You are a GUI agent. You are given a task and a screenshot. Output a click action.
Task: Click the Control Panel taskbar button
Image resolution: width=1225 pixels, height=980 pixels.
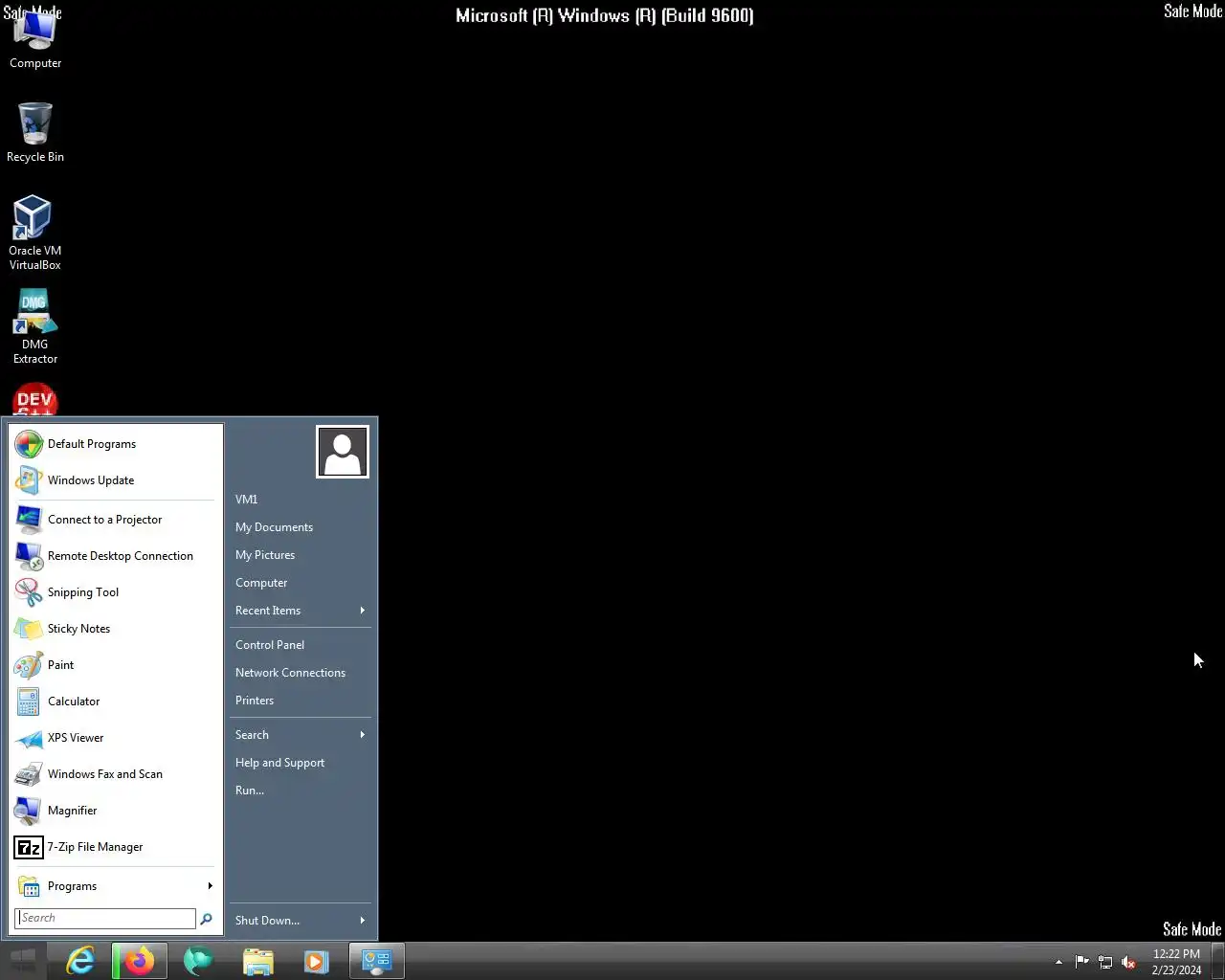[x=377, y=961]
